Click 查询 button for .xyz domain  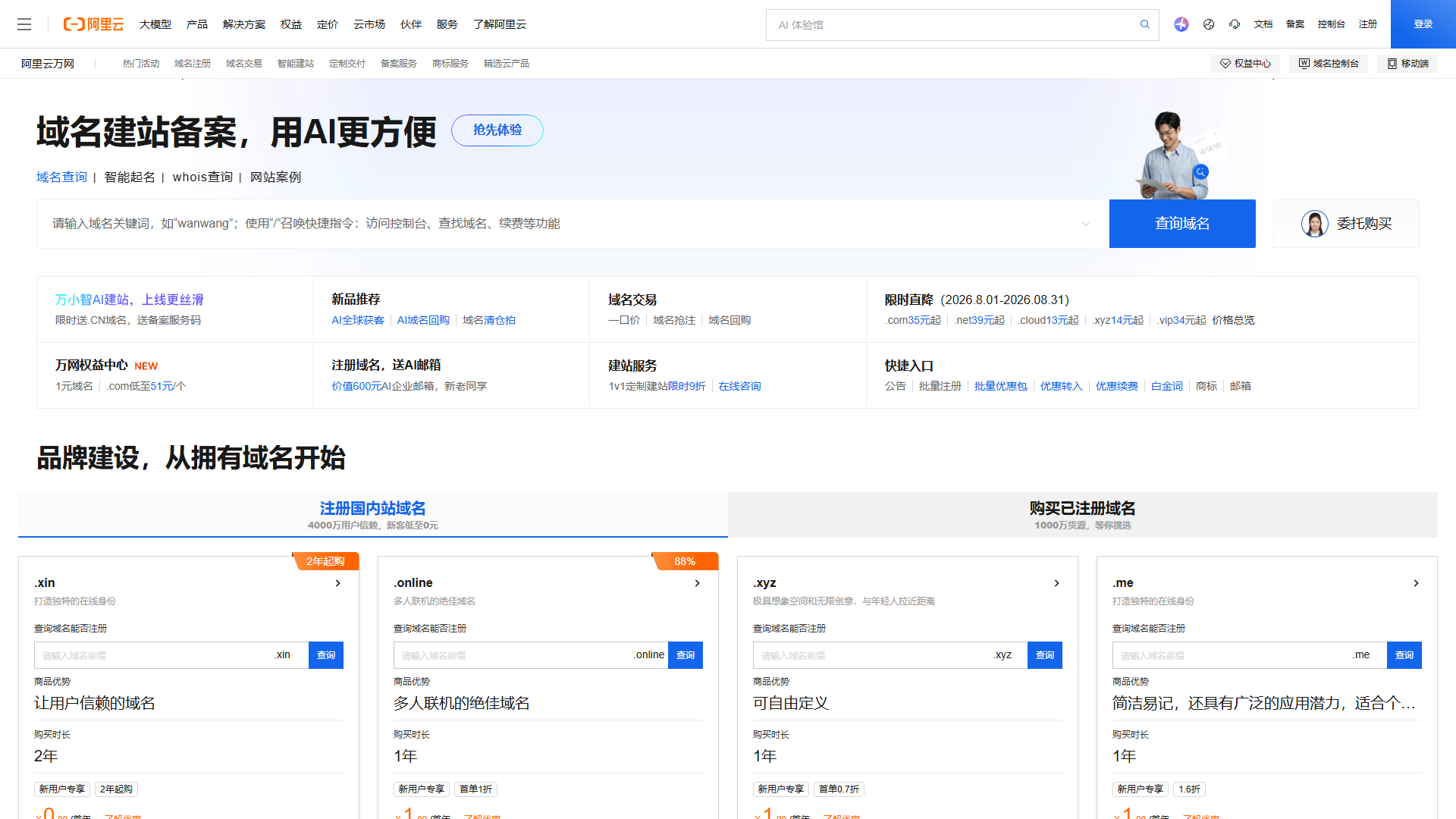[x=1045, y=655]
